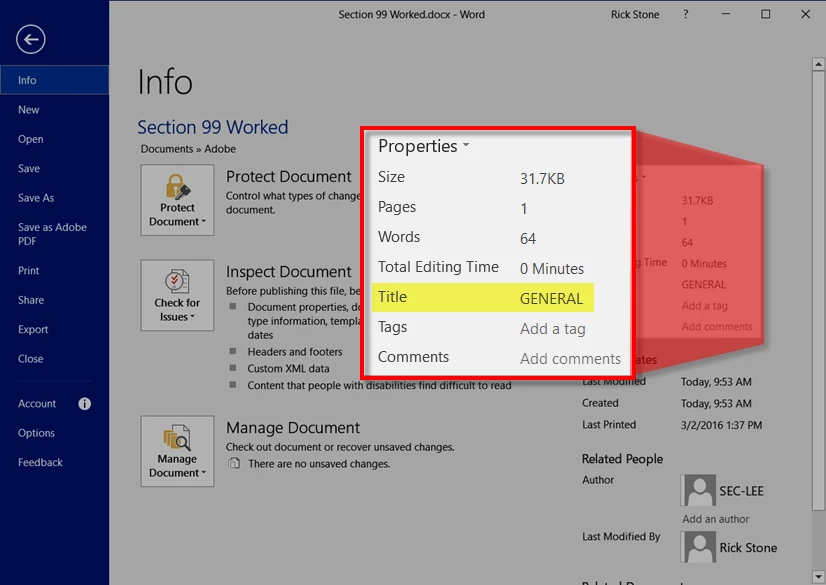Choose Save as Adobe PDF
826x585 pixels.
pos(54,234)
